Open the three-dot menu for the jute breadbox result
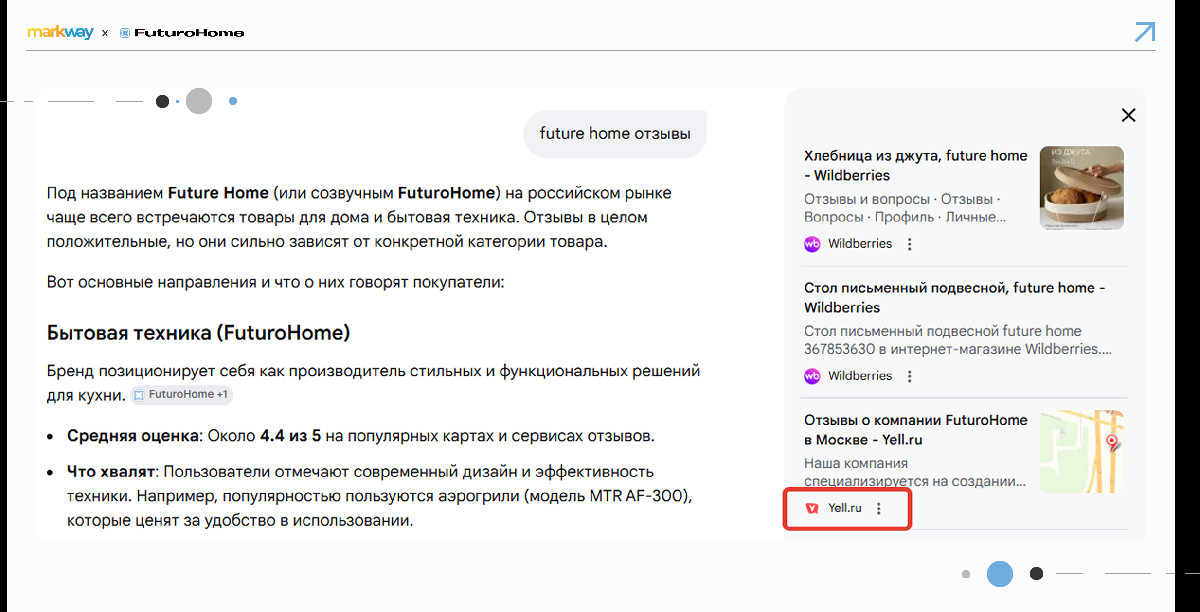The image size is (1200, 612). pos(909,244)
